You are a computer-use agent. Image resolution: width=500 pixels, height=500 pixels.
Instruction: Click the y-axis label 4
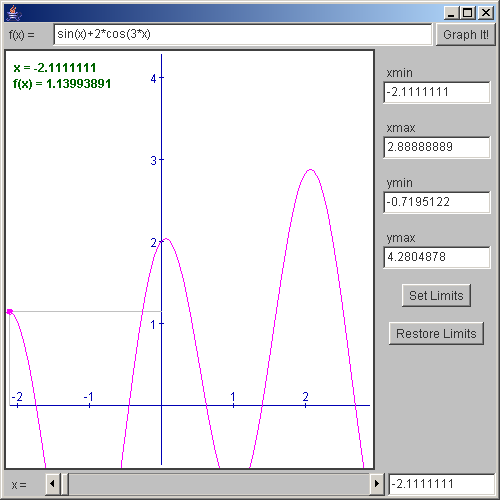tap(153, 79)
